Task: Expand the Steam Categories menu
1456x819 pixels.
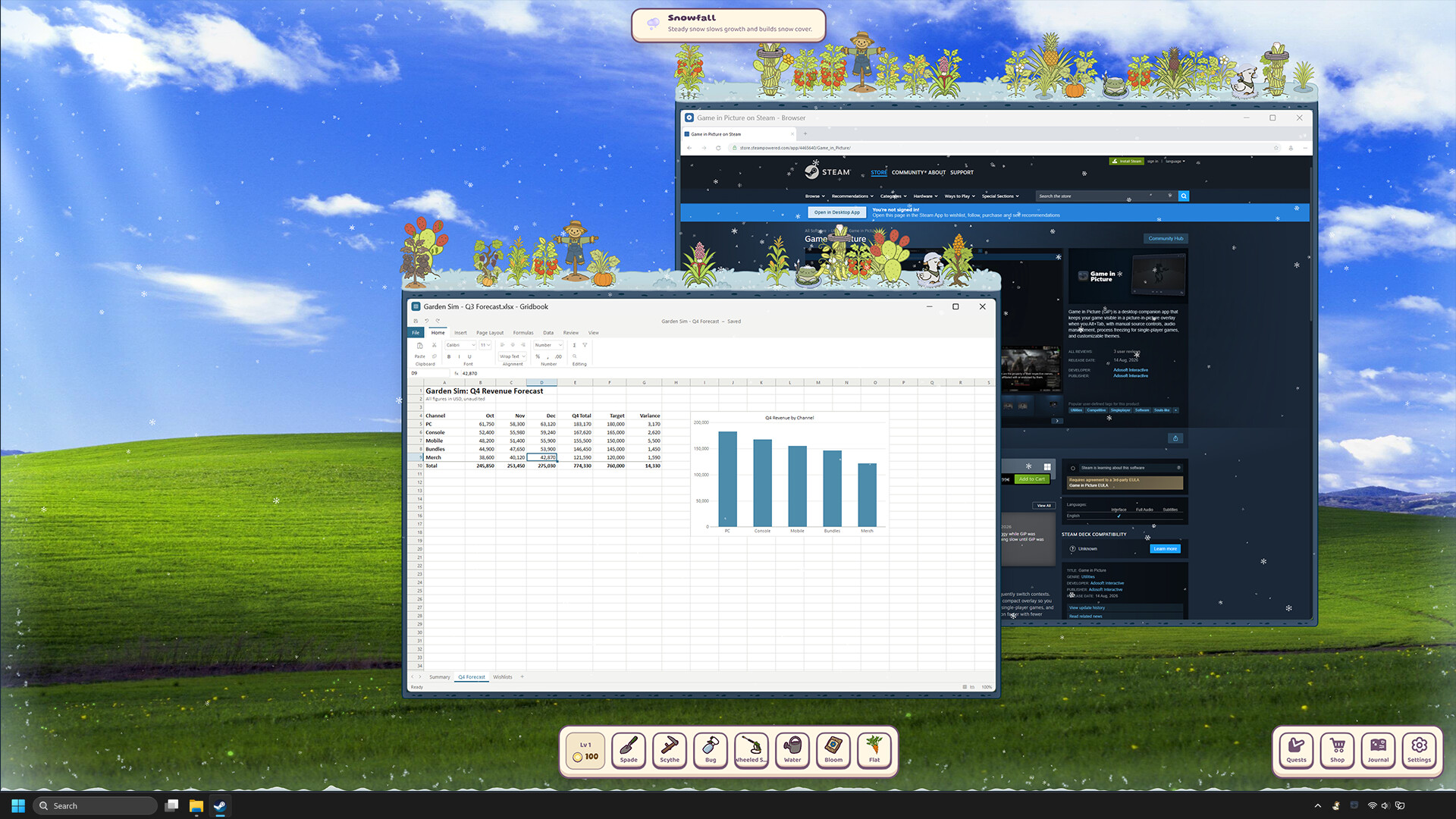Action: (893, 196)
